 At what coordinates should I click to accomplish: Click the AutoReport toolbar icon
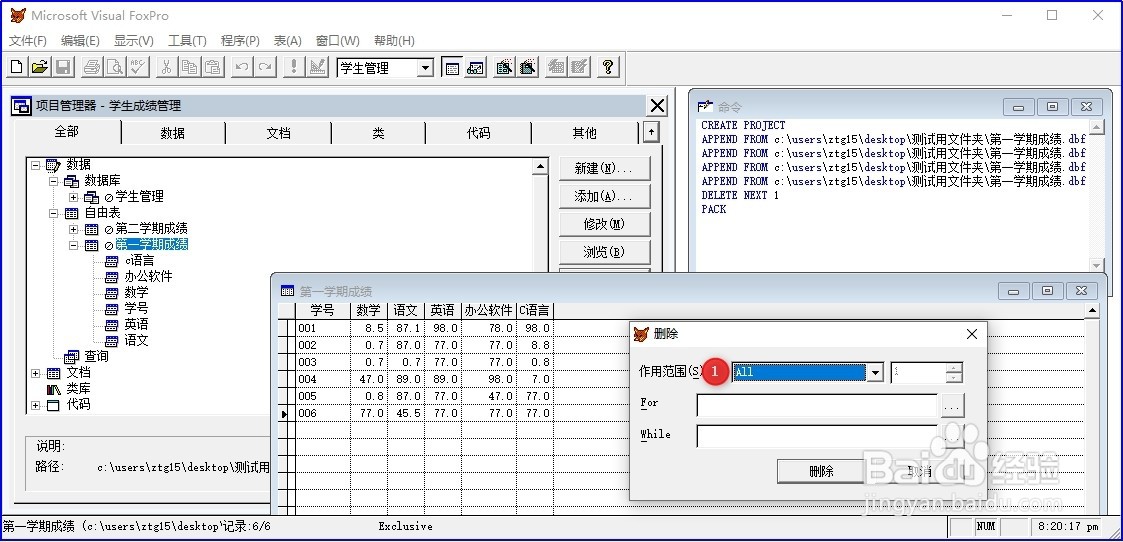tap(579, 67)
